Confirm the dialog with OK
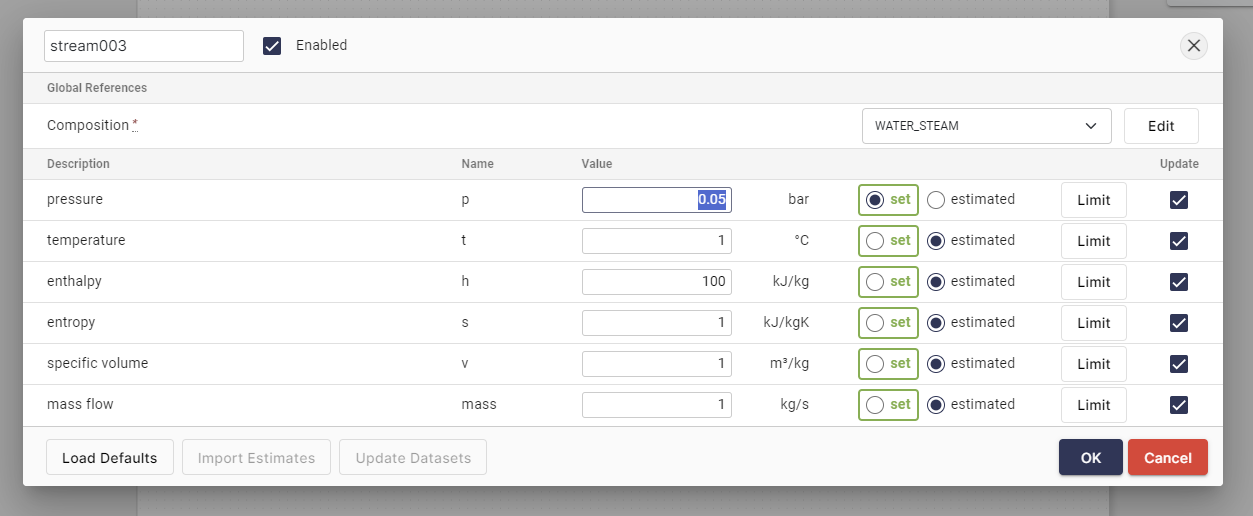The image size is (1253, 516). 1090,458
